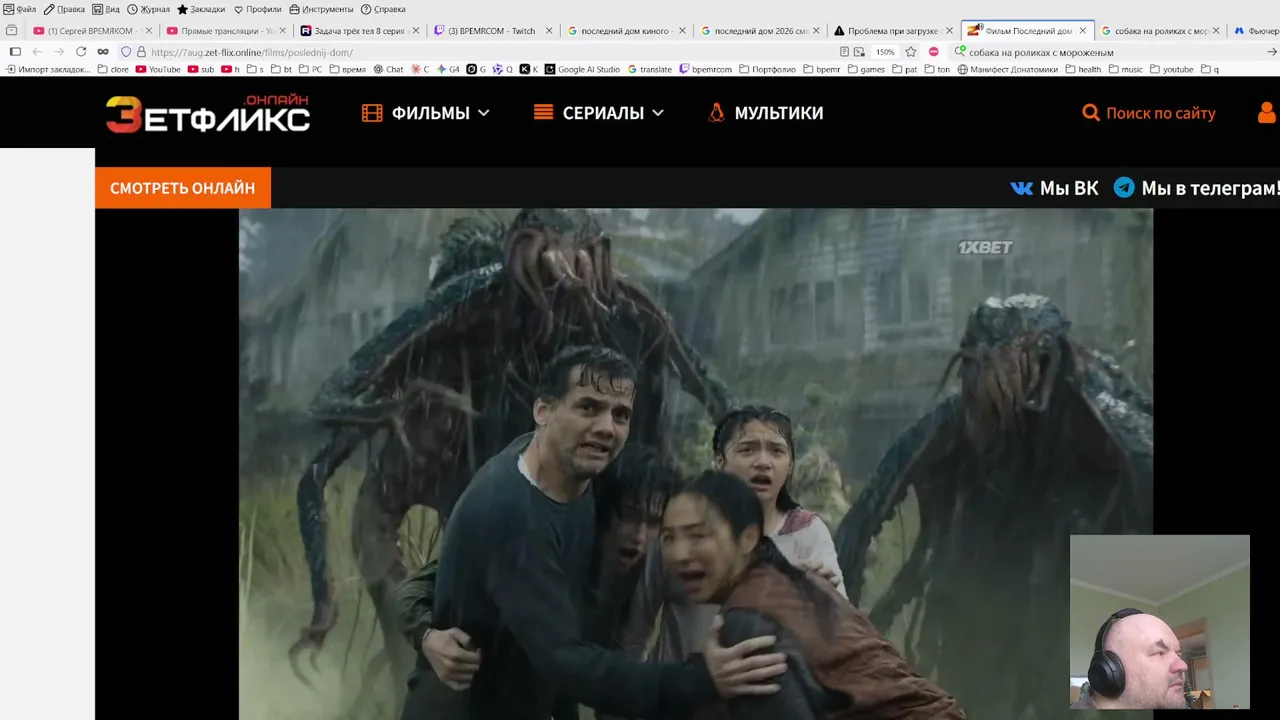Open the translate bookmark
1280x720 pixels.
pyautogui.click(x=650, y=70)
